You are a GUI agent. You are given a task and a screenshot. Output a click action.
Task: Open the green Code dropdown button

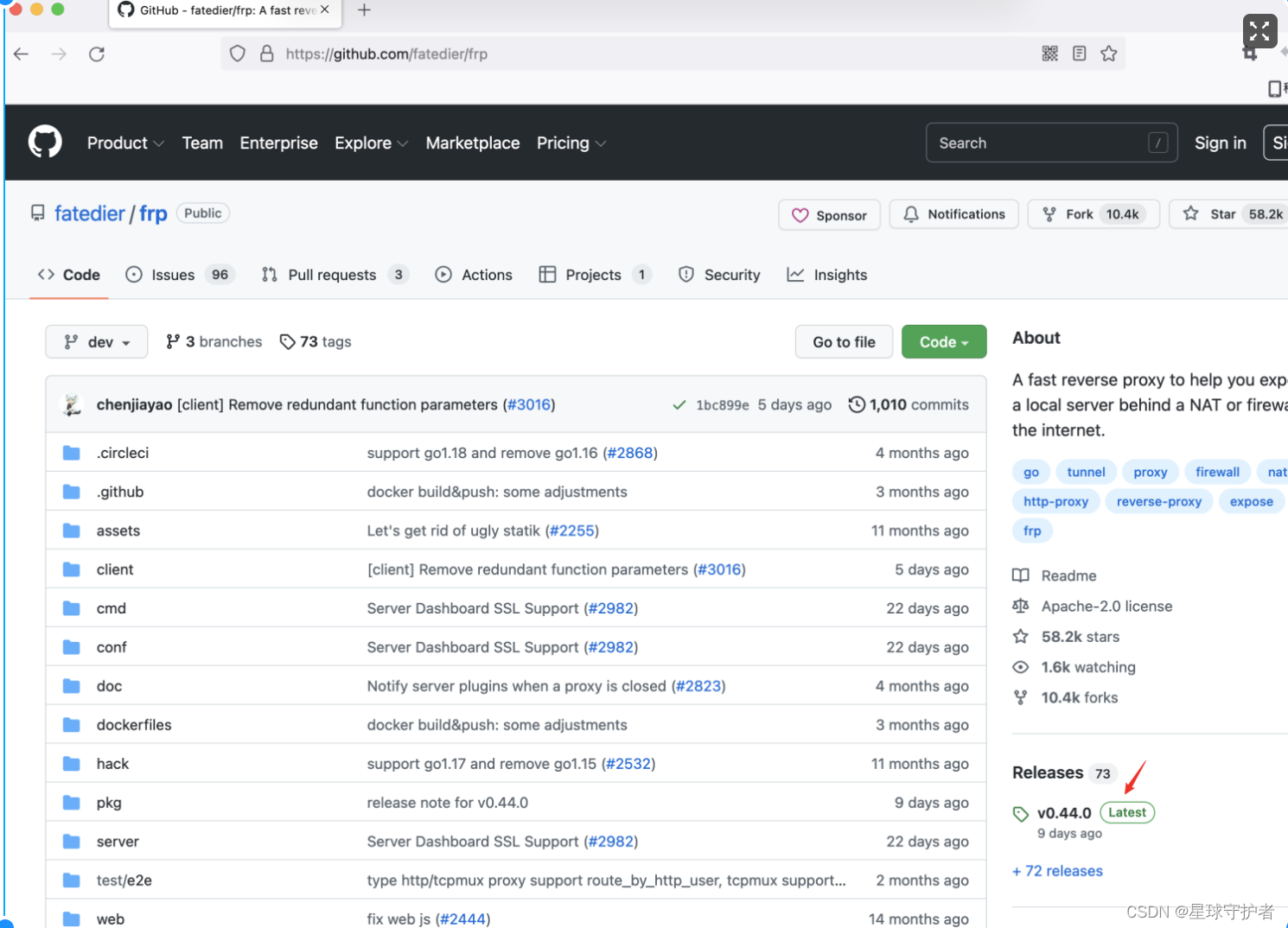click(x=944, y=342)
